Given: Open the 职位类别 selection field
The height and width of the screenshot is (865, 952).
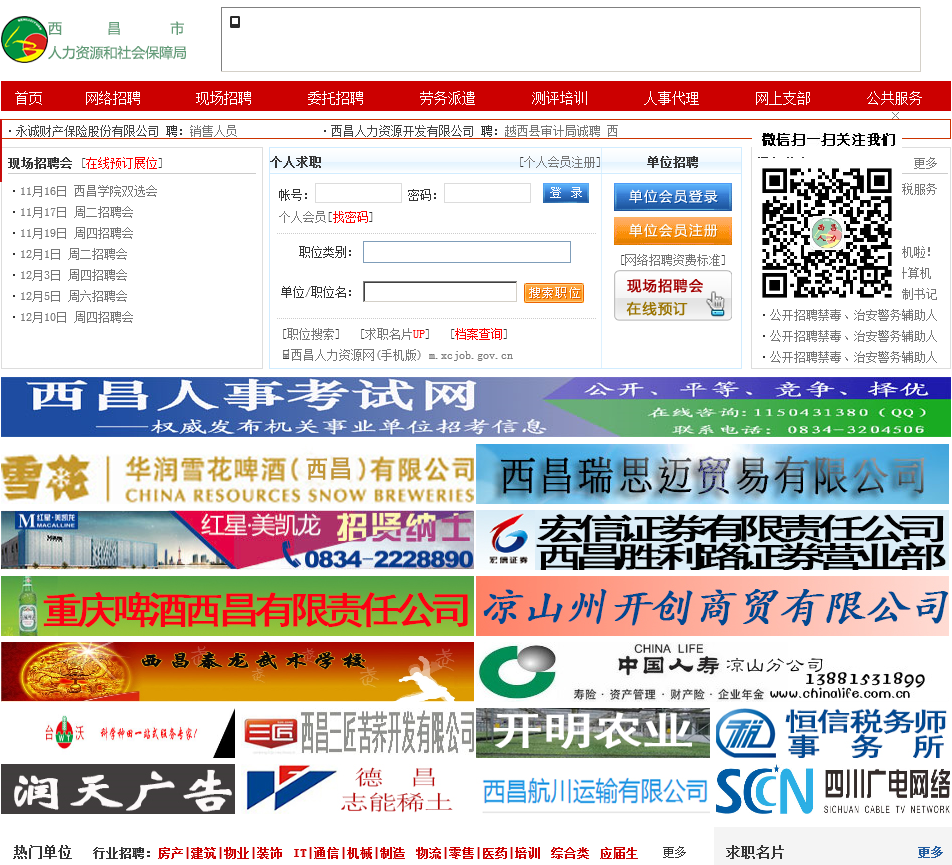Looking at the screenshot, I should coord(466,252).
